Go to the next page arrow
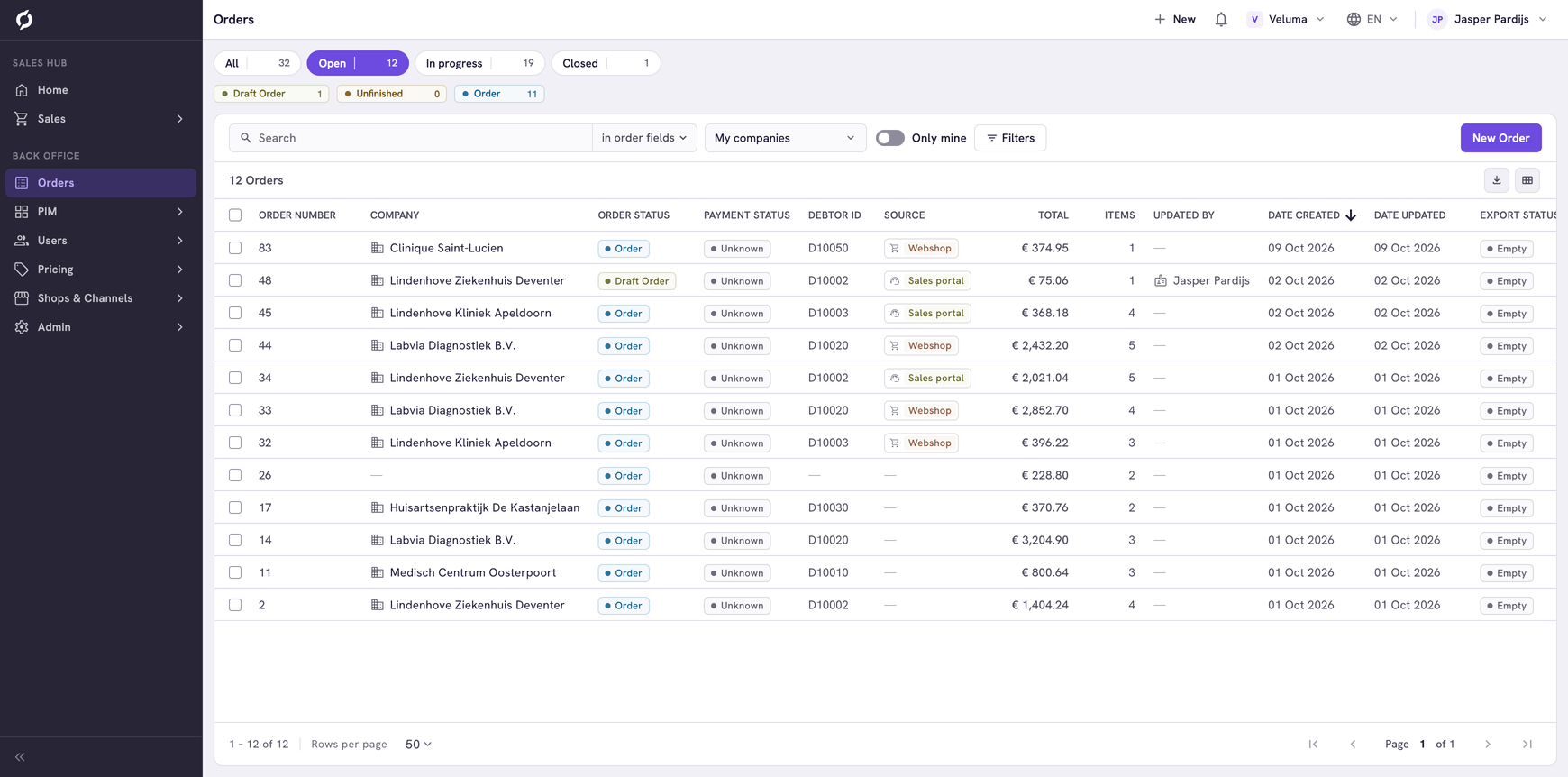Screen dimensions: 1568x777 click(x=1488, y=745)
